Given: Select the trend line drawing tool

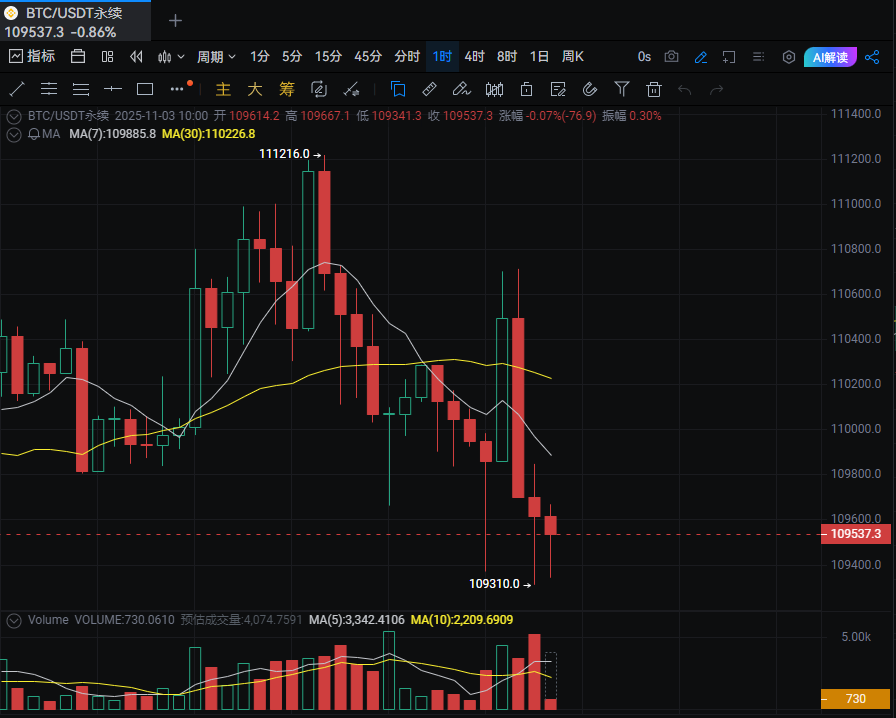Looking at the screenshot, I should (17, 89).
